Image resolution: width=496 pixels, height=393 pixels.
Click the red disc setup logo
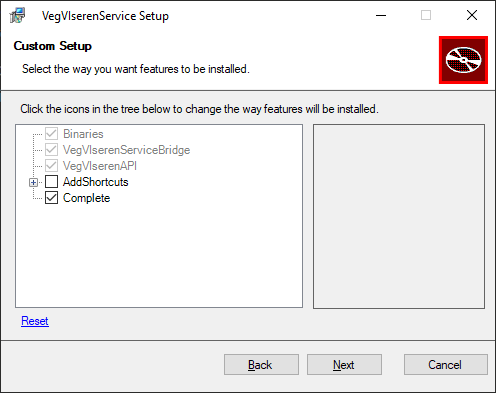463,60
